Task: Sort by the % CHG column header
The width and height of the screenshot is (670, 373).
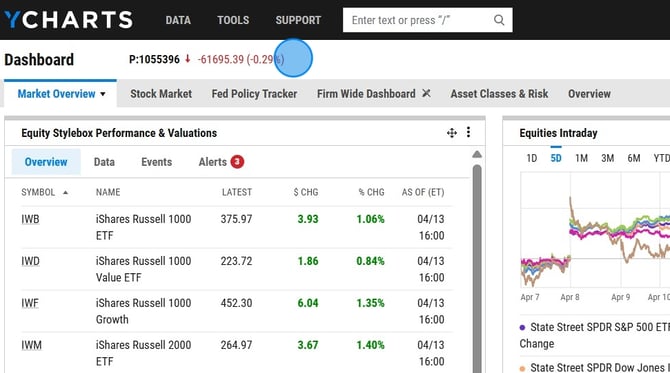Action: [x=372, y=192]
